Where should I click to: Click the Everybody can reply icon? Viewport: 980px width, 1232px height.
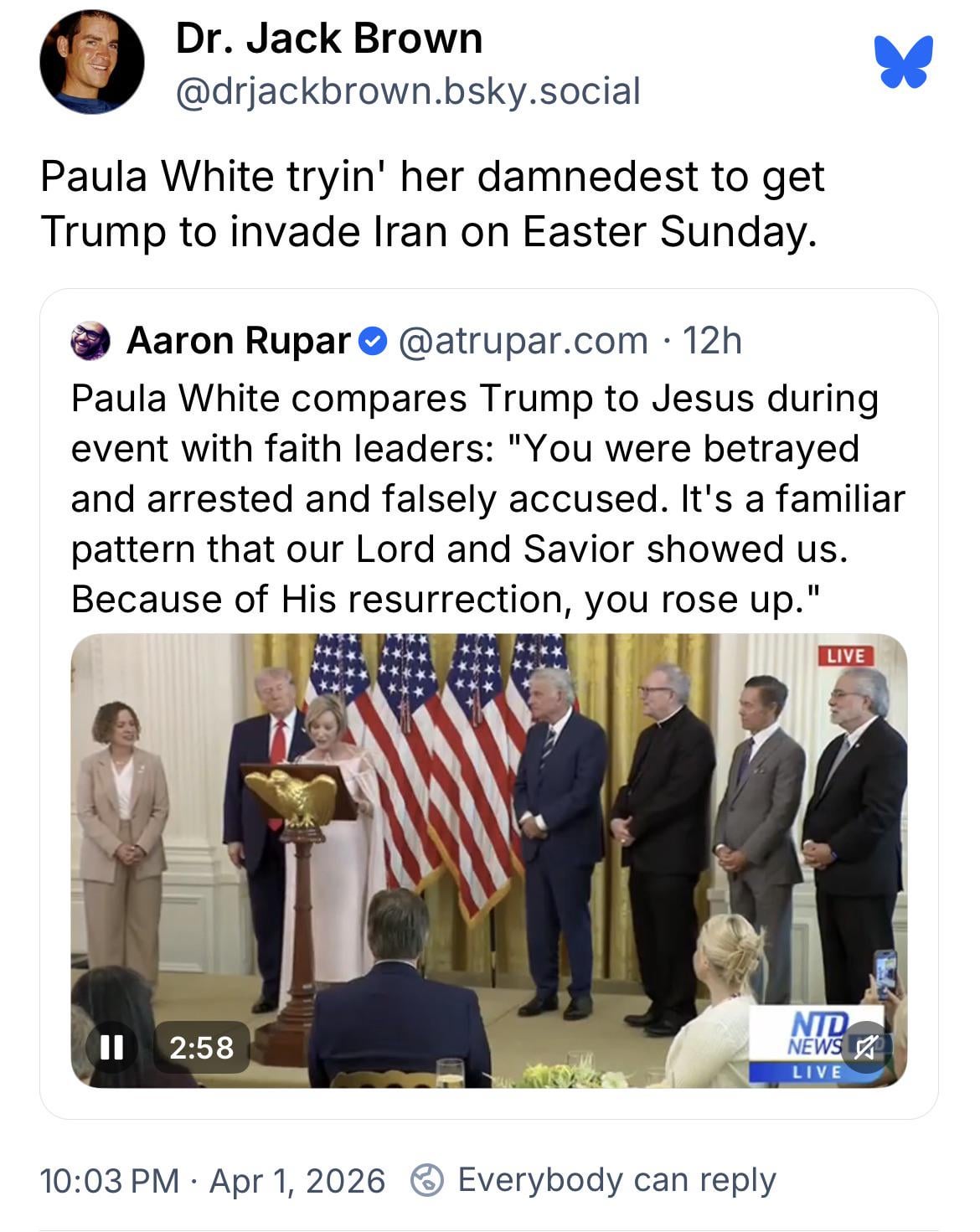point(427,1181)
